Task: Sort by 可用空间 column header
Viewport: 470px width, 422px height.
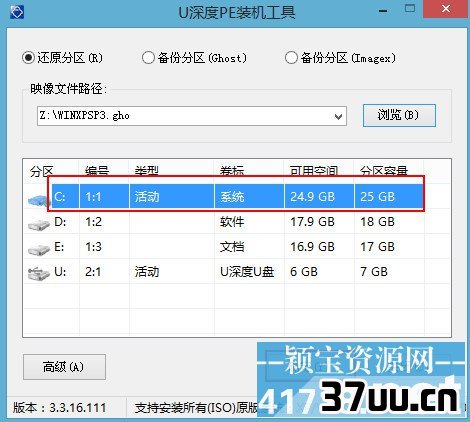Action: point(314,171)
